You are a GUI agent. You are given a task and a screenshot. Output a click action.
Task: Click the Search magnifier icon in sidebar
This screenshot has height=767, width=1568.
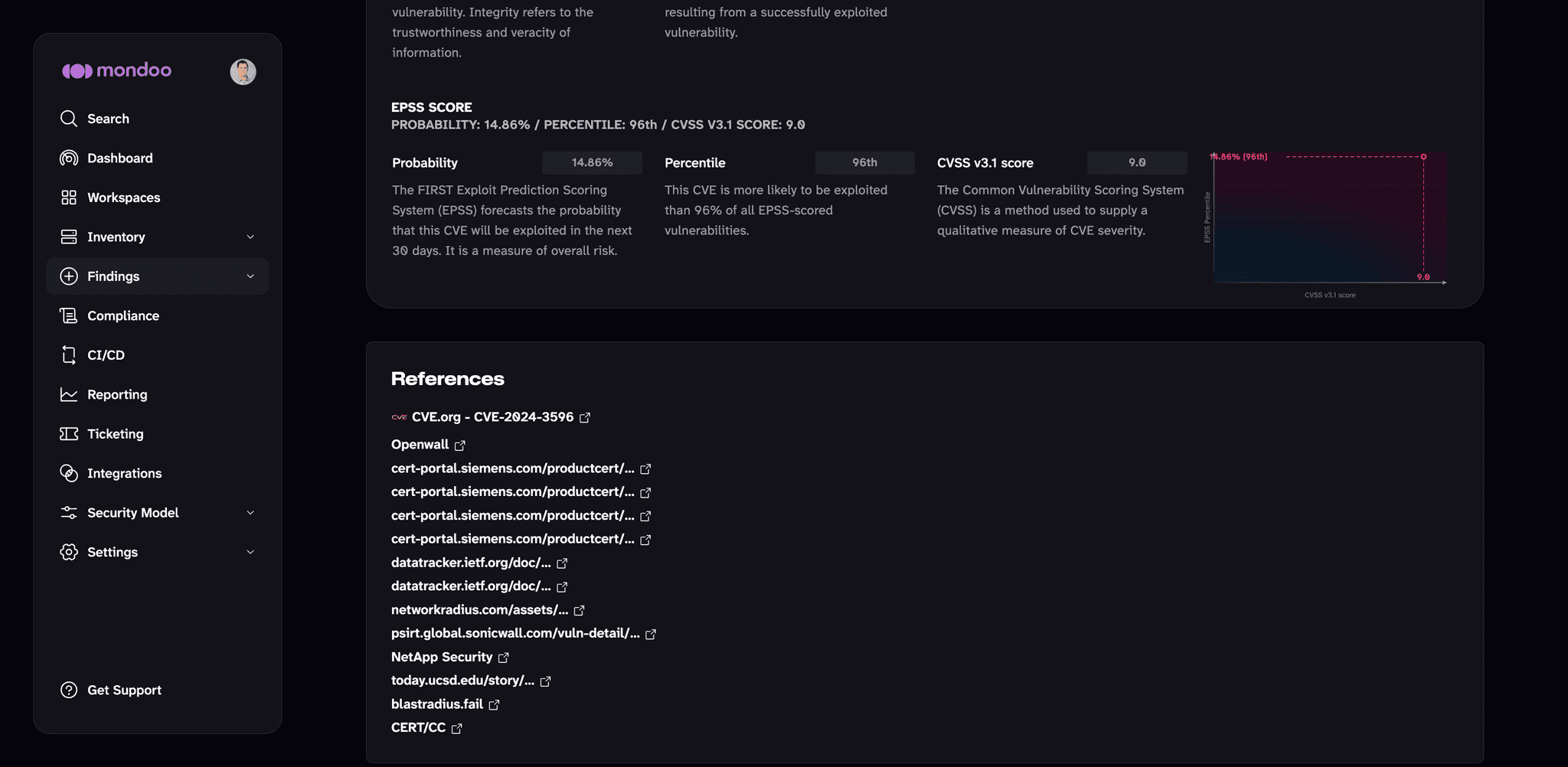(x=69, y=119)
